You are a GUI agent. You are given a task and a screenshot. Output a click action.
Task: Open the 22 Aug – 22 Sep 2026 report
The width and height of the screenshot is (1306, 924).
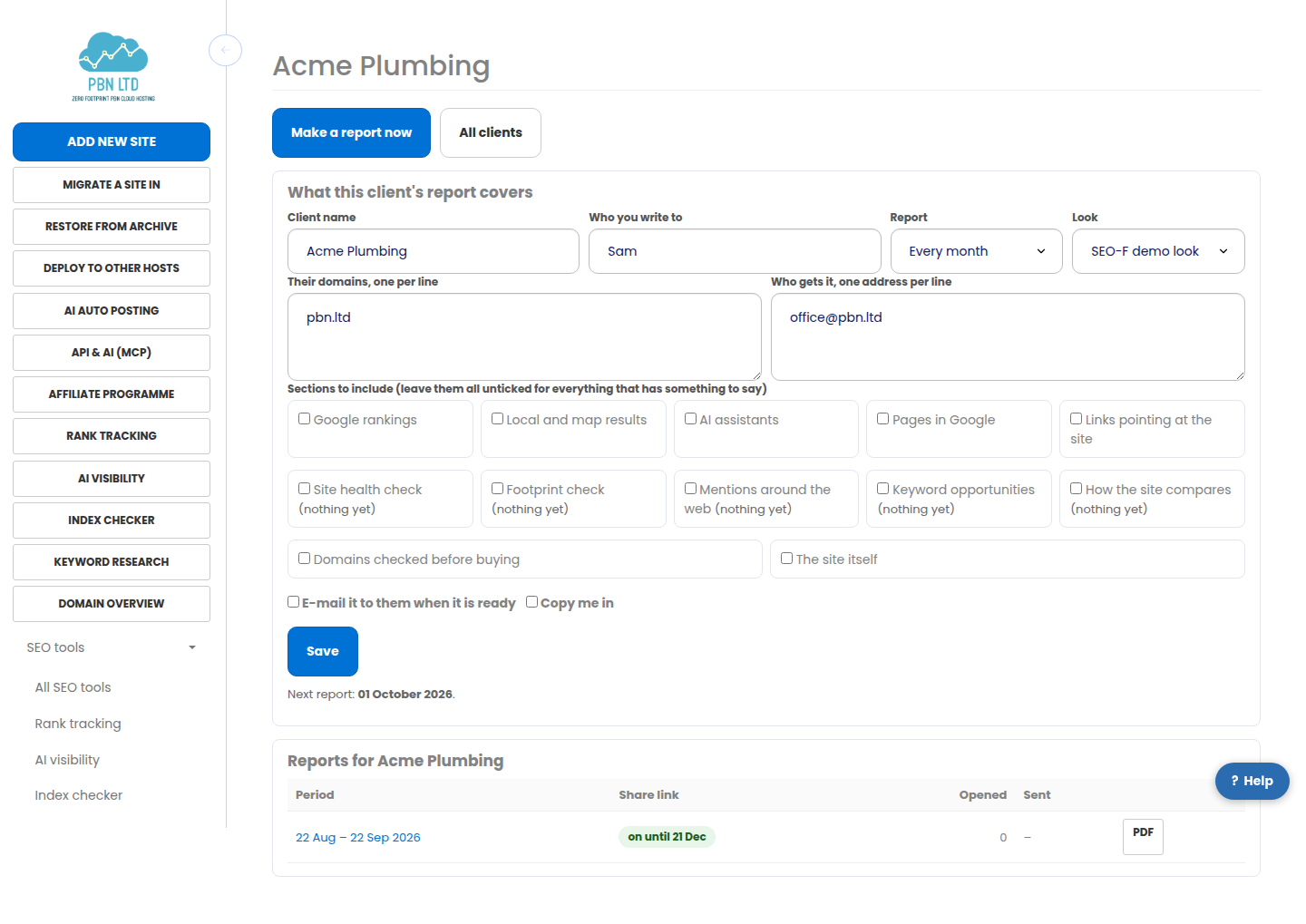pyautogui.click(x=358, y=838)
